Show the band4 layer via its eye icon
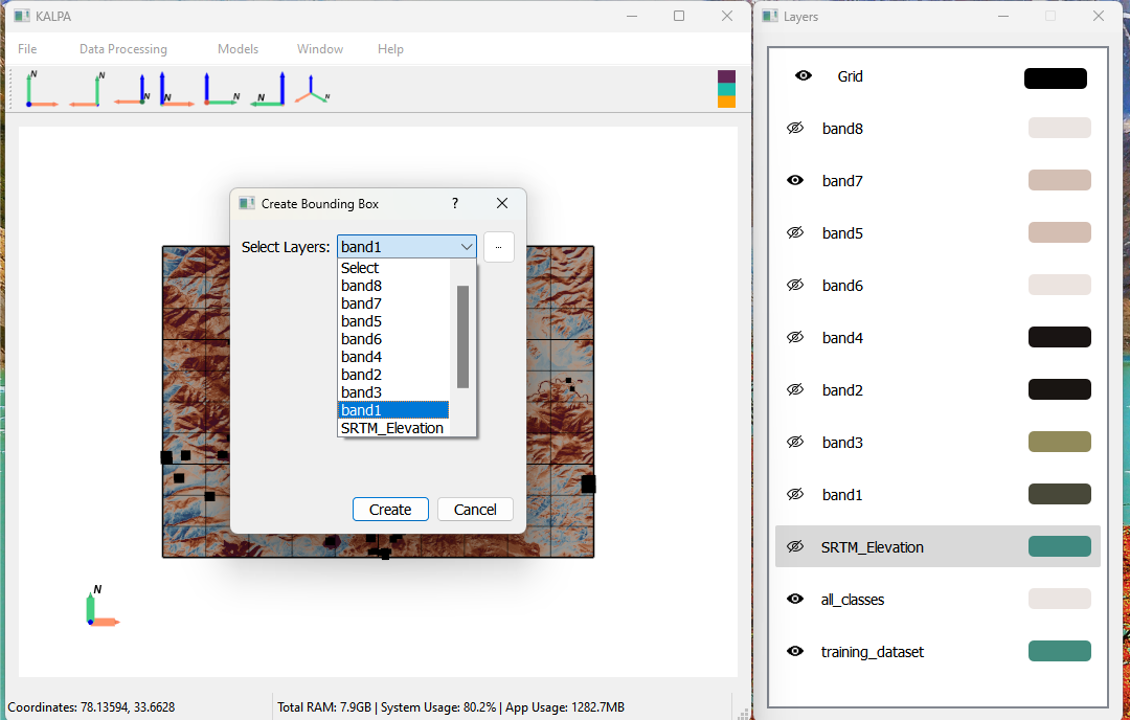Viewport: 1130px width, 720px height. pos(795,337)
